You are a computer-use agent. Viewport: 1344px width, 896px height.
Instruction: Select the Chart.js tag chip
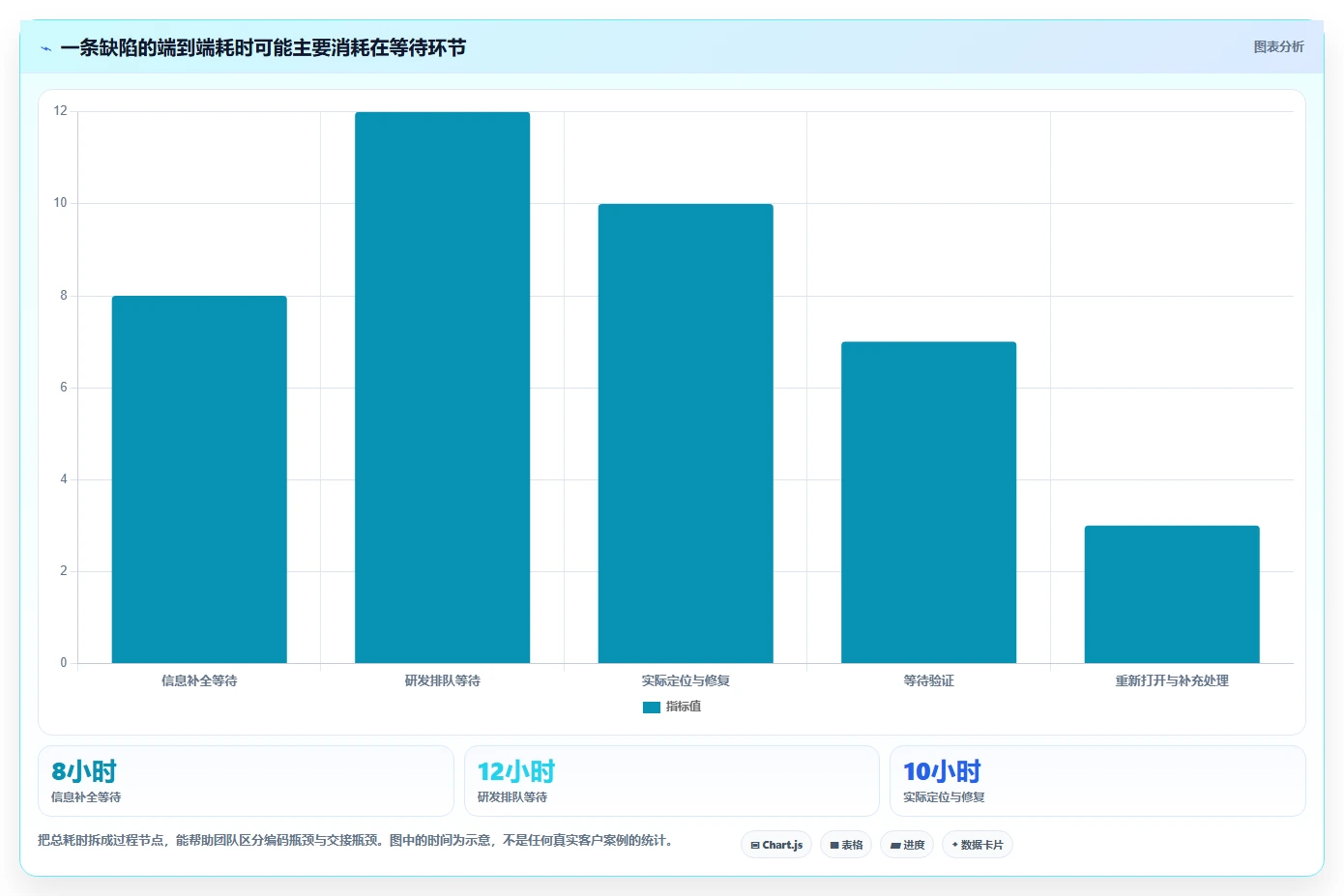(776, 845)
